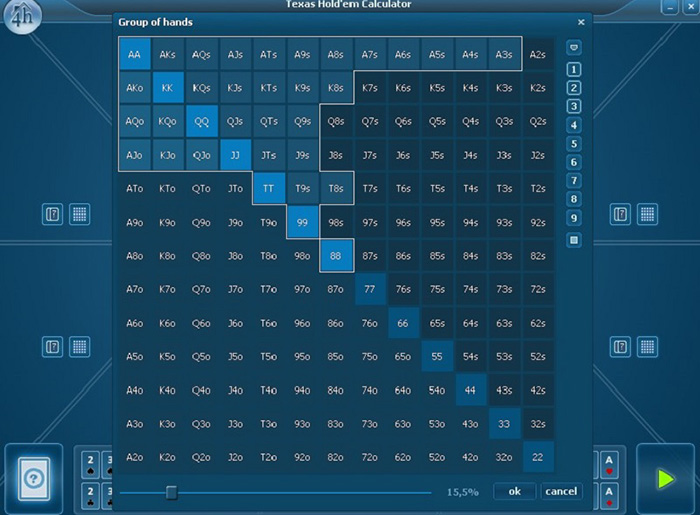700x515 pixels.
Task: Select preset group 2 button
Action: (x=574, y=88)
